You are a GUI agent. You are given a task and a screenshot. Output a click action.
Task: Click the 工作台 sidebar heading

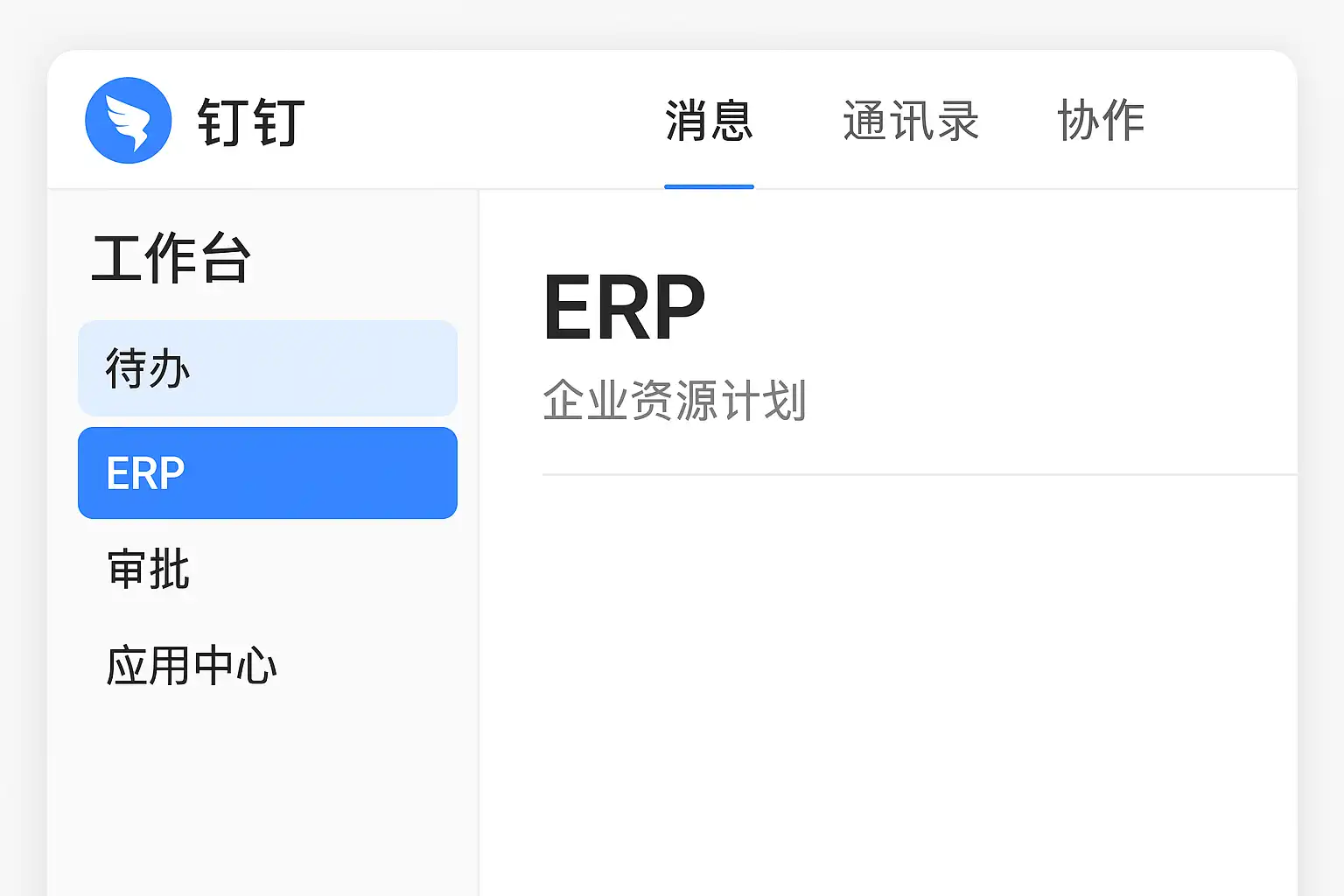tap(171, 258)
